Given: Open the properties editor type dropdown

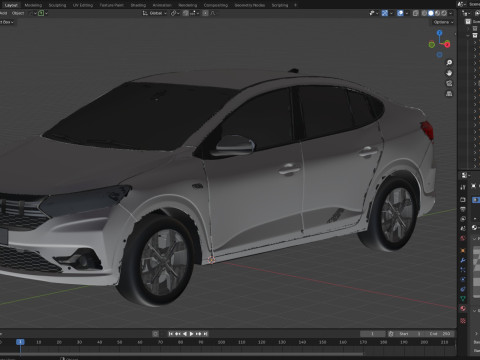Looking at the screenshot, I should point(465,175).
